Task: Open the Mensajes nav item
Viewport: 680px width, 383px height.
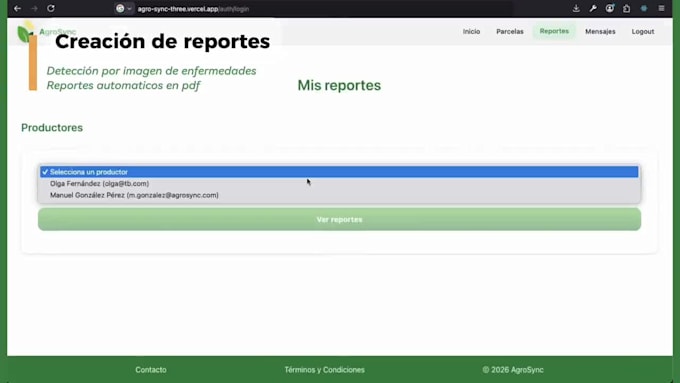Action: (600, 32)
